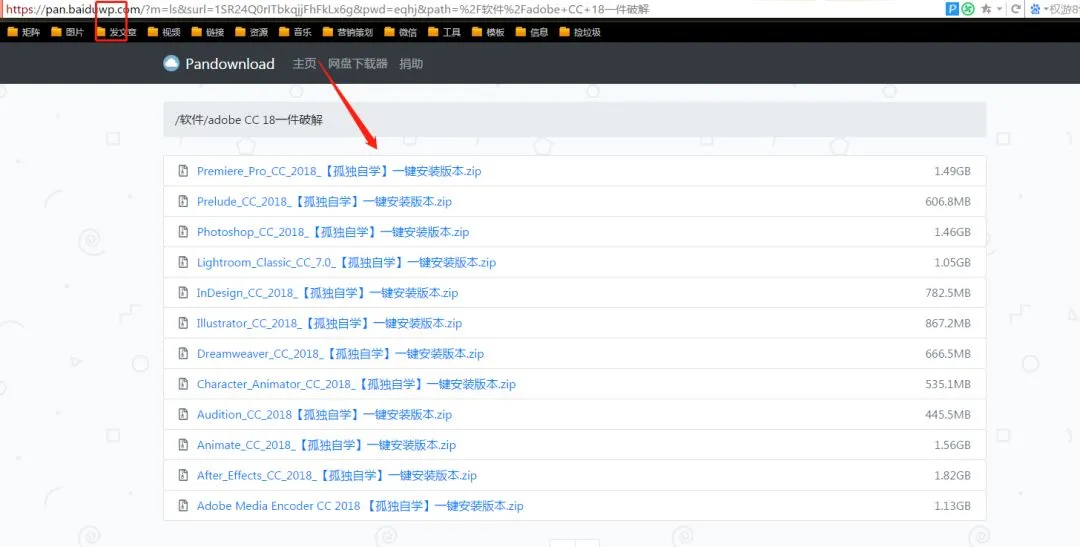Click the 782.5MB size value
Image resolution: width=1080 pixels, height=547 pixels.
[x=948, y=293]
